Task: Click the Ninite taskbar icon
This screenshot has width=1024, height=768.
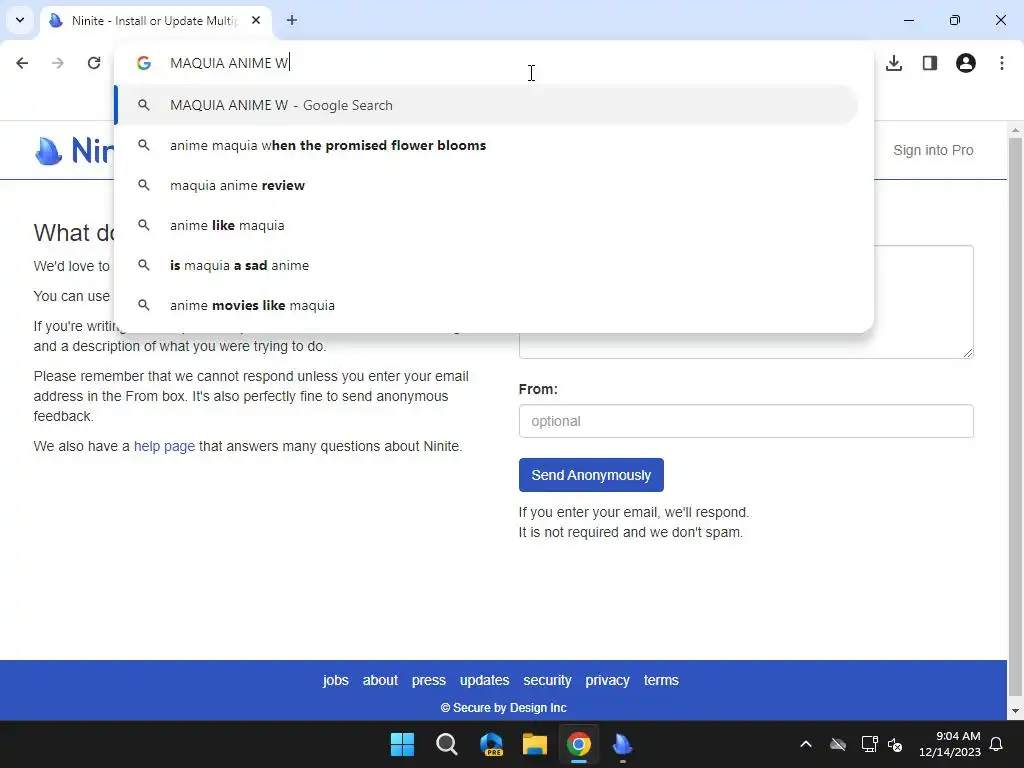Action: (x=622, y=744)
